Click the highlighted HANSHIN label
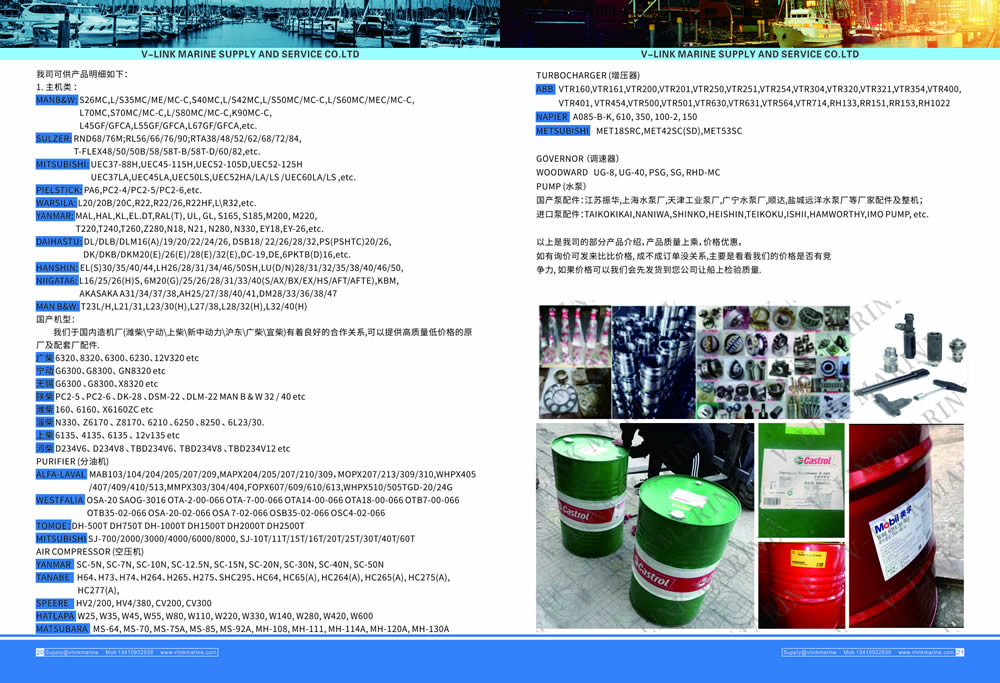Image resolution: width=1000 pixels, height=683 pixels. 57,268
